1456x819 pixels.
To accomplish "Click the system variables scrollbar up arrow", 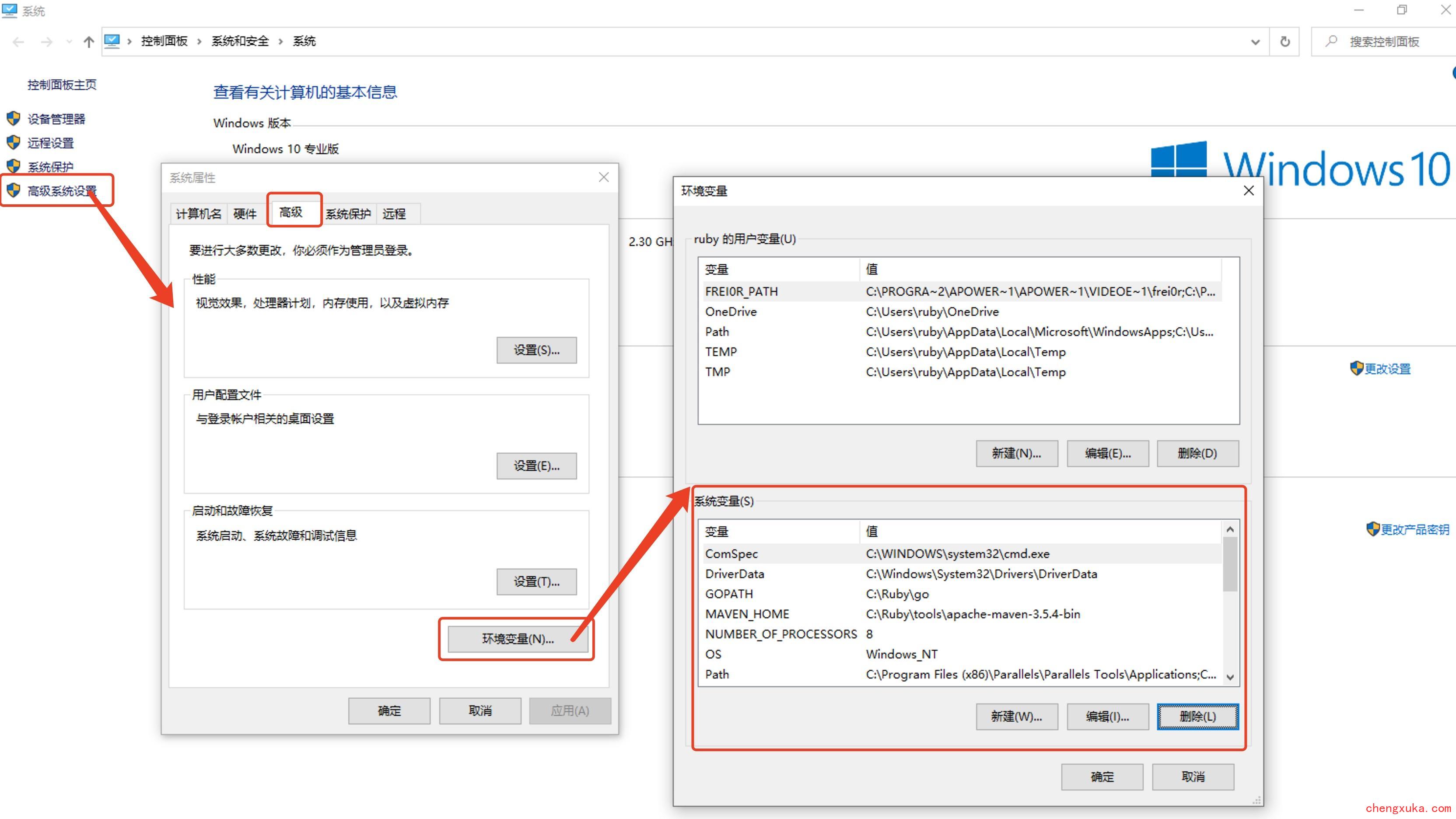I will point(1230,530).
